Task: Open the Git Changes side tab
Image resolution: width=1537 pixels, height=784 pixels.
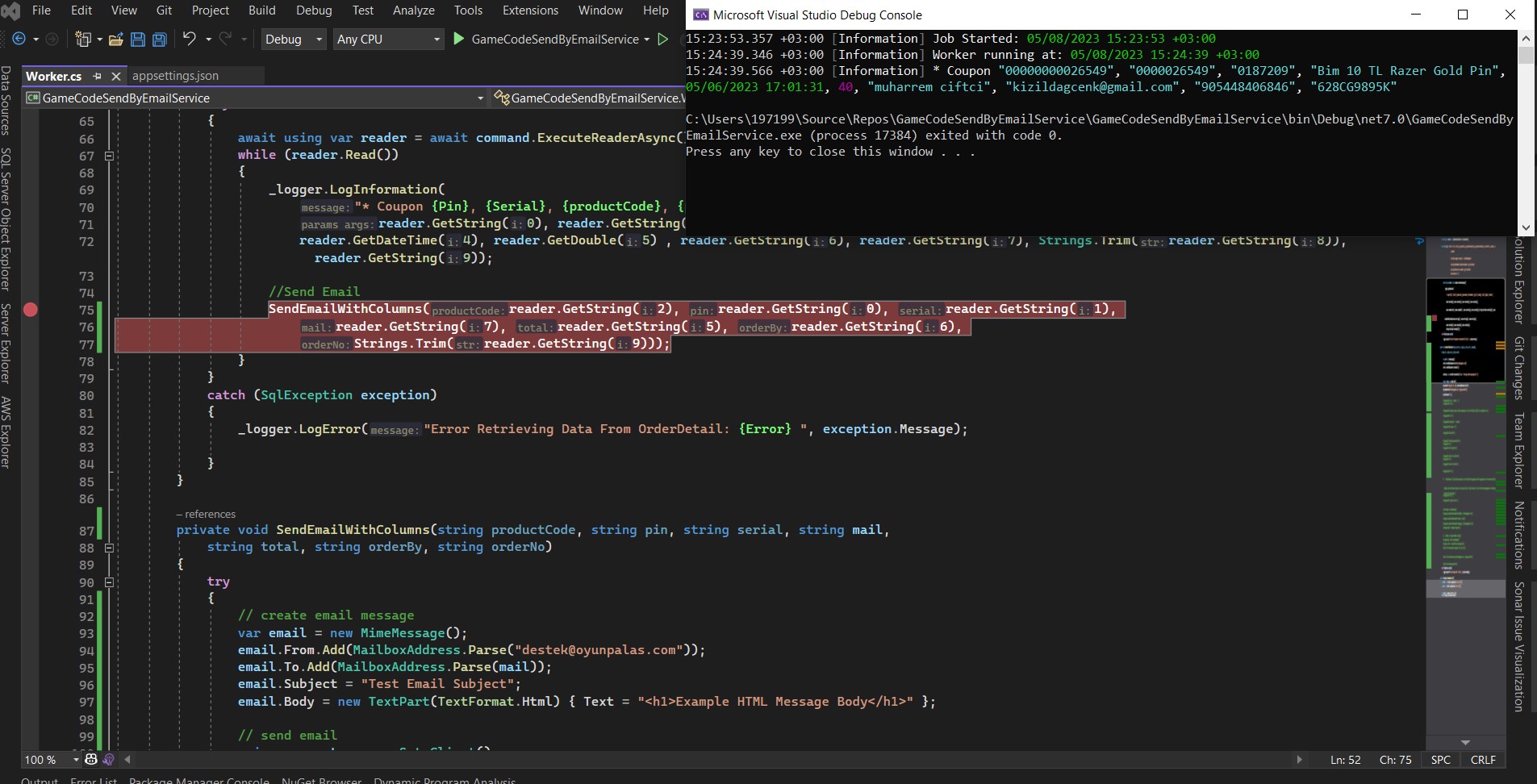Action: (1519, 368)
